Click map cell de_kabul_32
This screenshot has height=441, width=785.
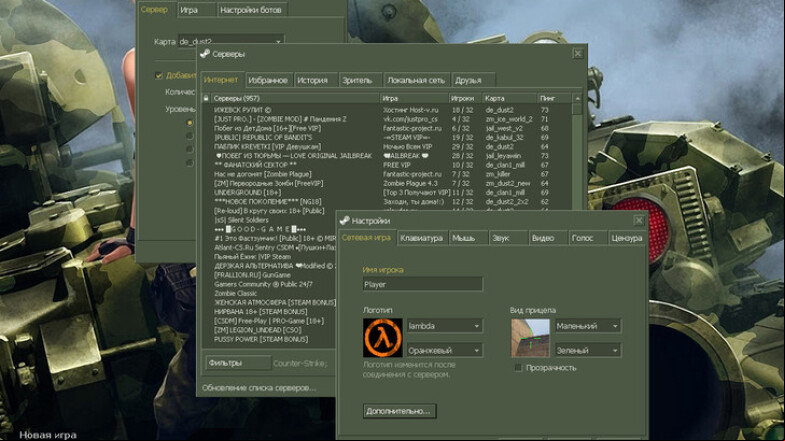505,137
